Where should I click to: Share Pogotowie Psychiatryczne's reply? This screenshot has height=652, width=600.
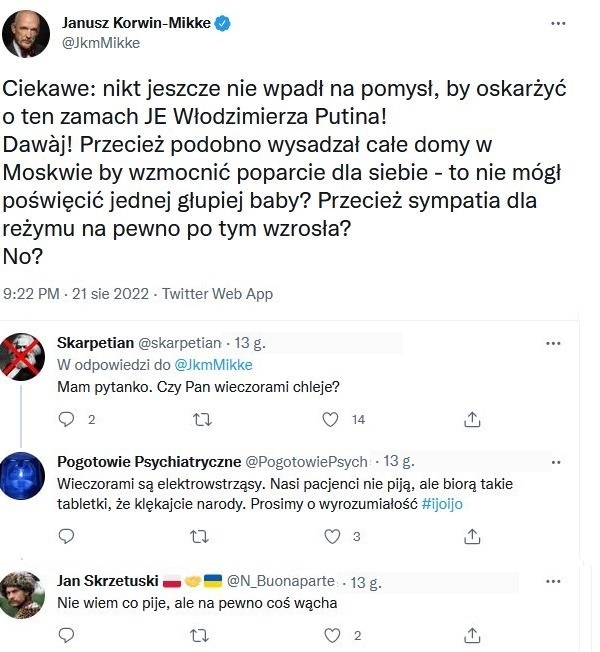tap(468, 537)
